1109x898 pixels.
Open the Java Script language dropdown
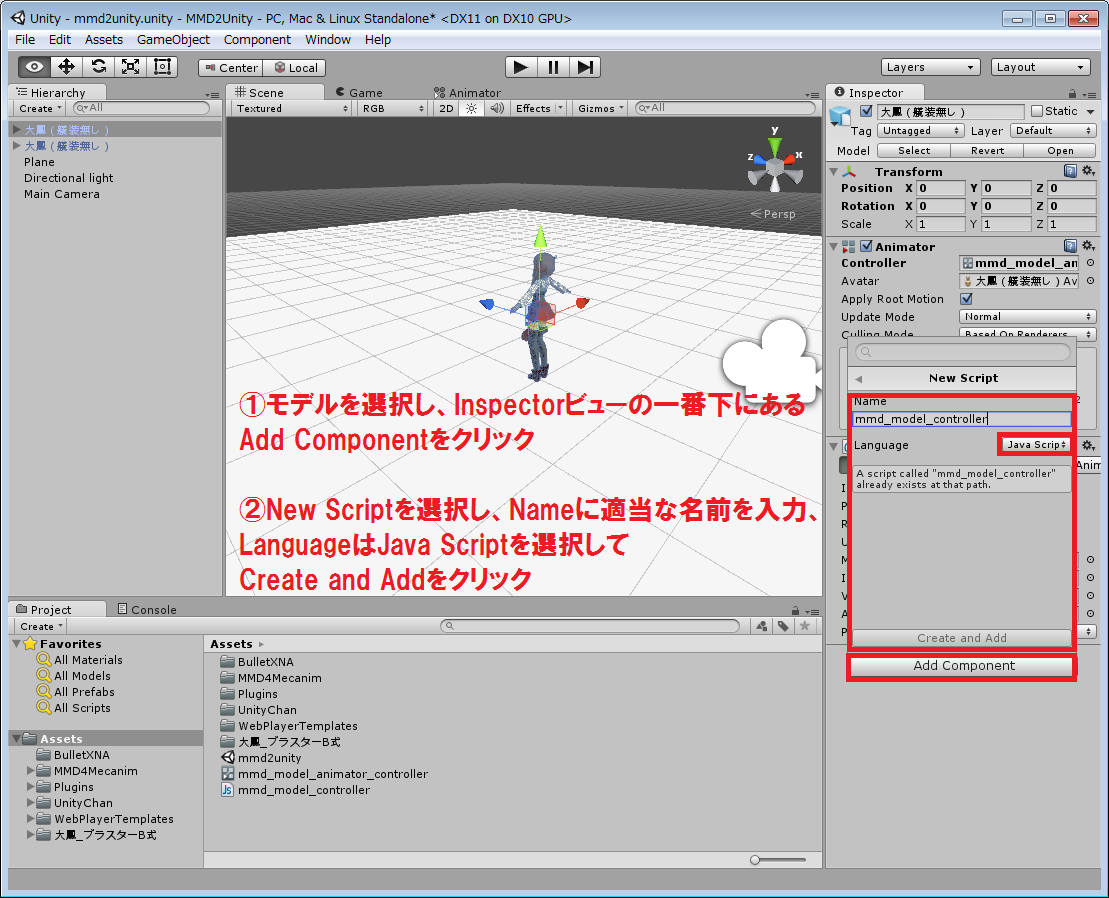[1036, 445]
